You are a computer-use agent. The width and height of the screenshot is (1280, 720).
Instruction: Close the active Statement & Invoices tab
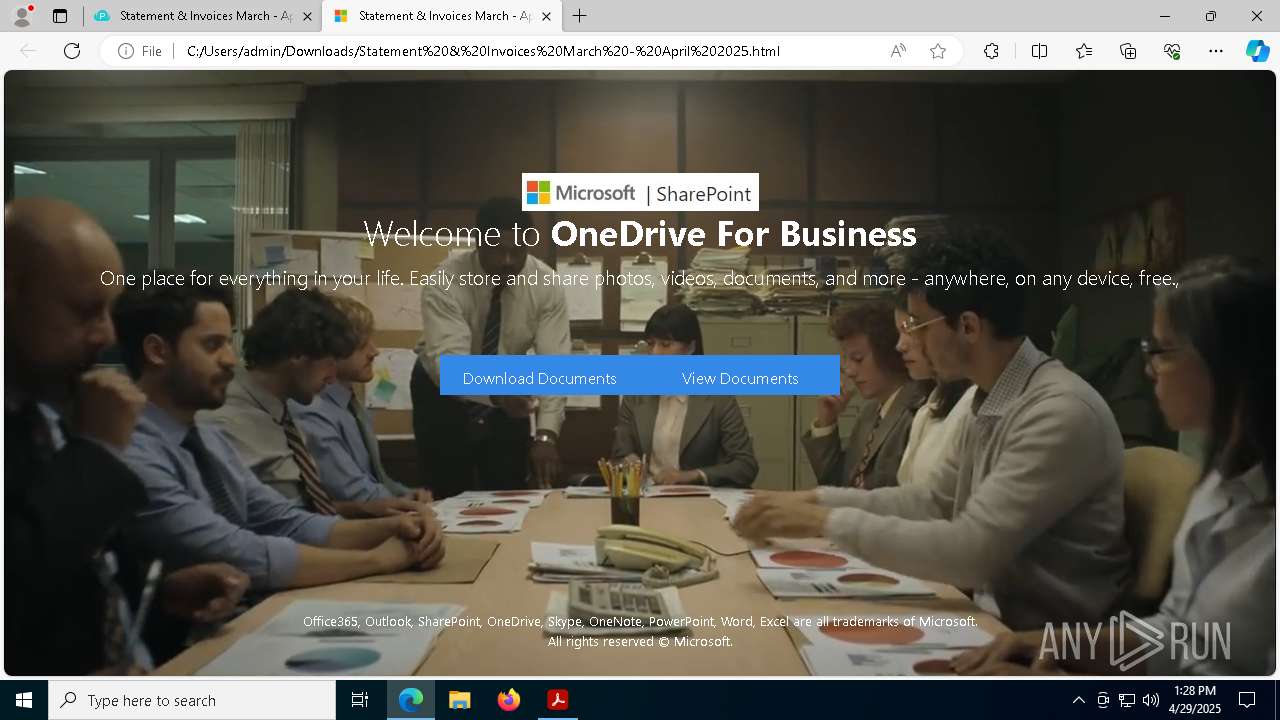coord(546,16)
